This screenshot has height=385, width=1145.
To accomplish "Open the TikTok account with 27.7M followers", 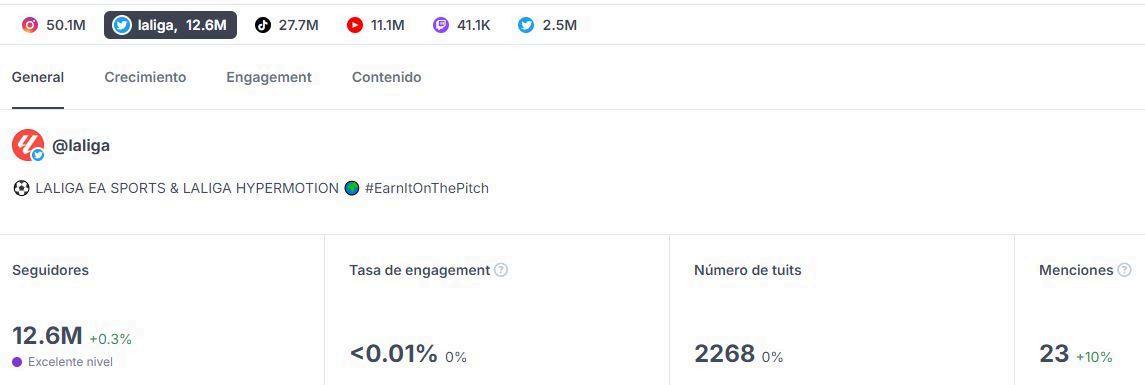I will tap(287, 25).
